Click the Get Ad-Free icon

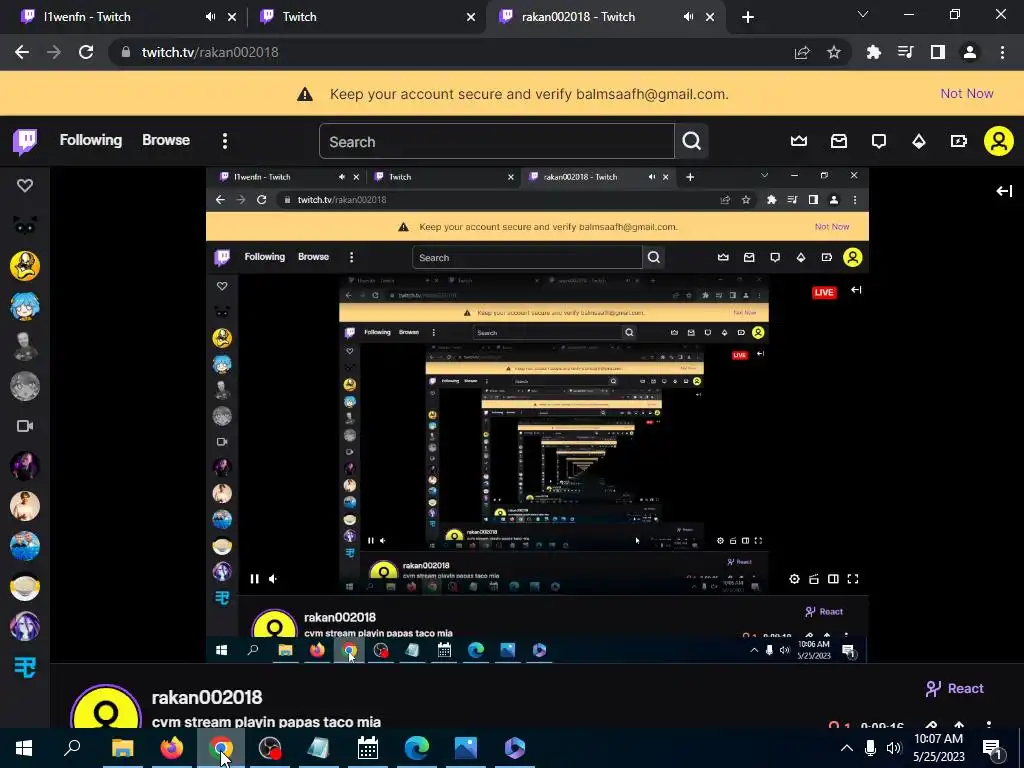coord(959,141)
